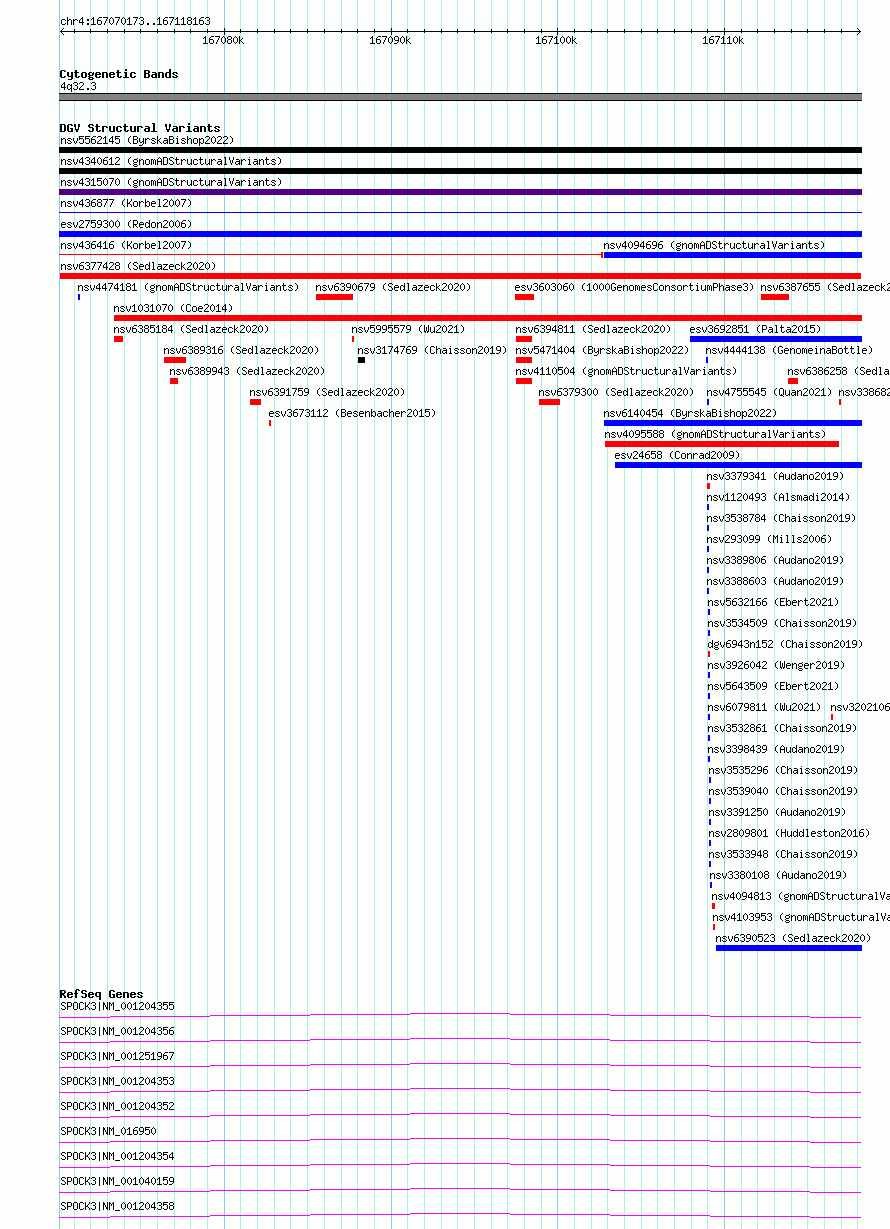Click the 167080k ruler position label
890x1229 pixels.
click(x=223, y=40)
